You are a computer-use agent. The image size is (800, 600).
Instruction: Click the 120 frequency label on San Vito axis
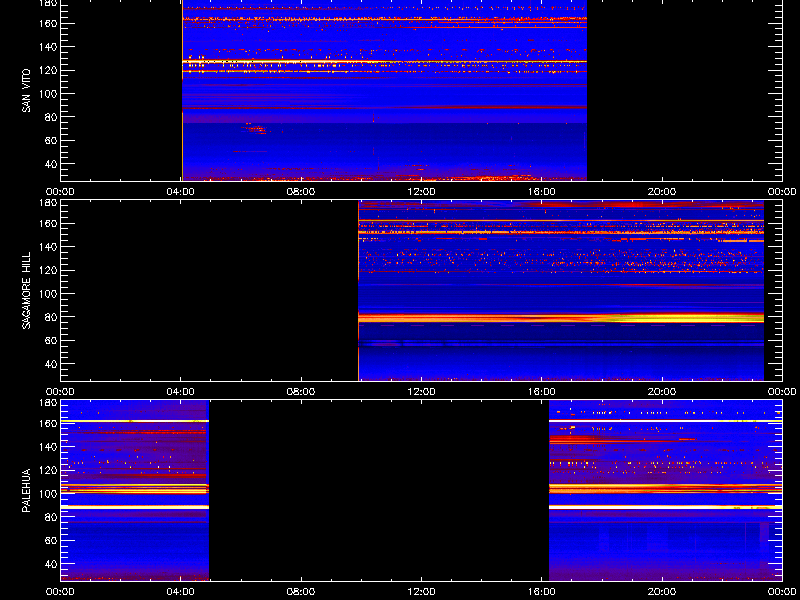pos(49,70)
